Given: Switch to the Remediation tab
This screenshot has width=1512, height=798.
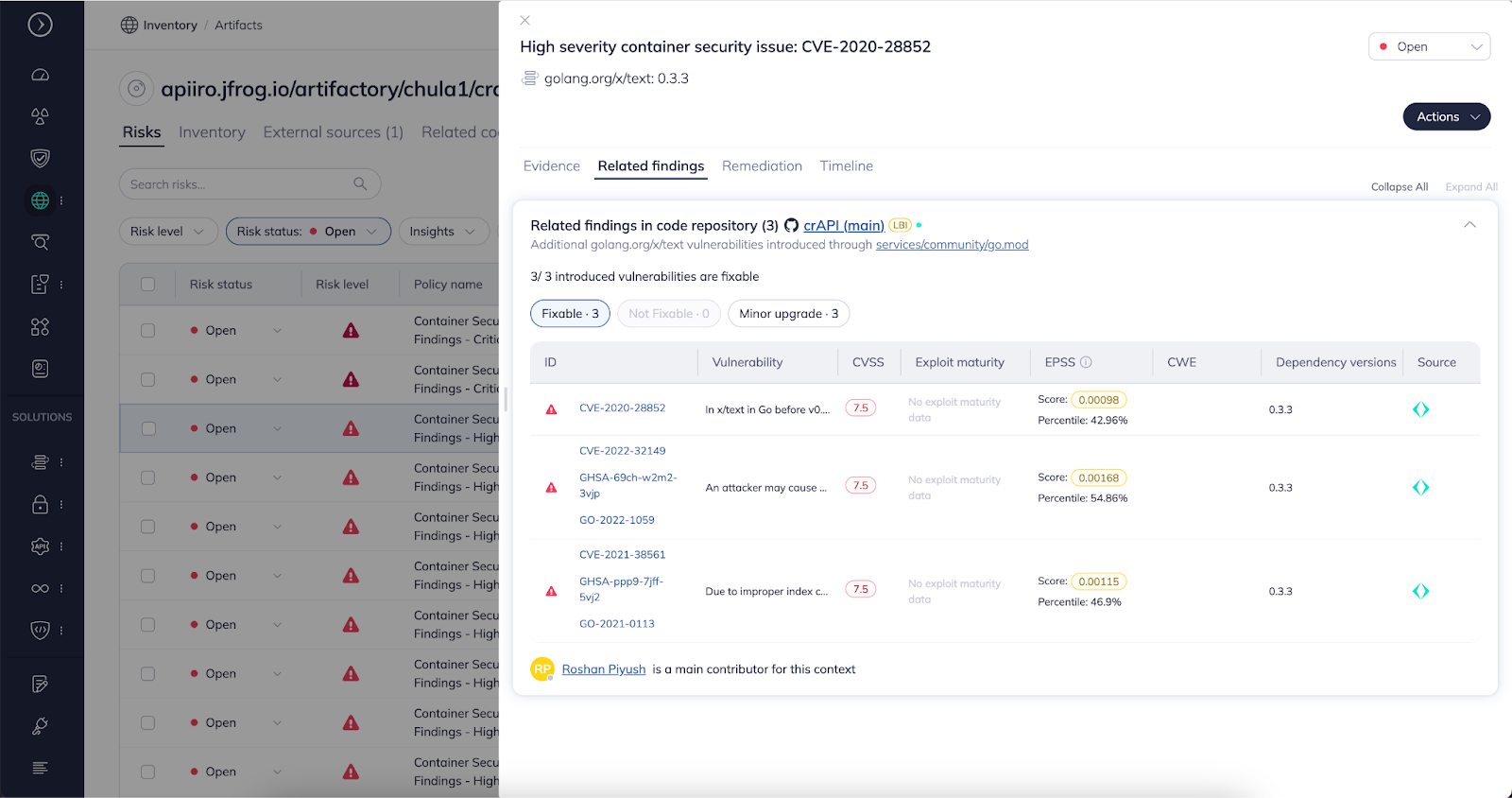Looking at the screenshot, I should click(x=762, y=166).
